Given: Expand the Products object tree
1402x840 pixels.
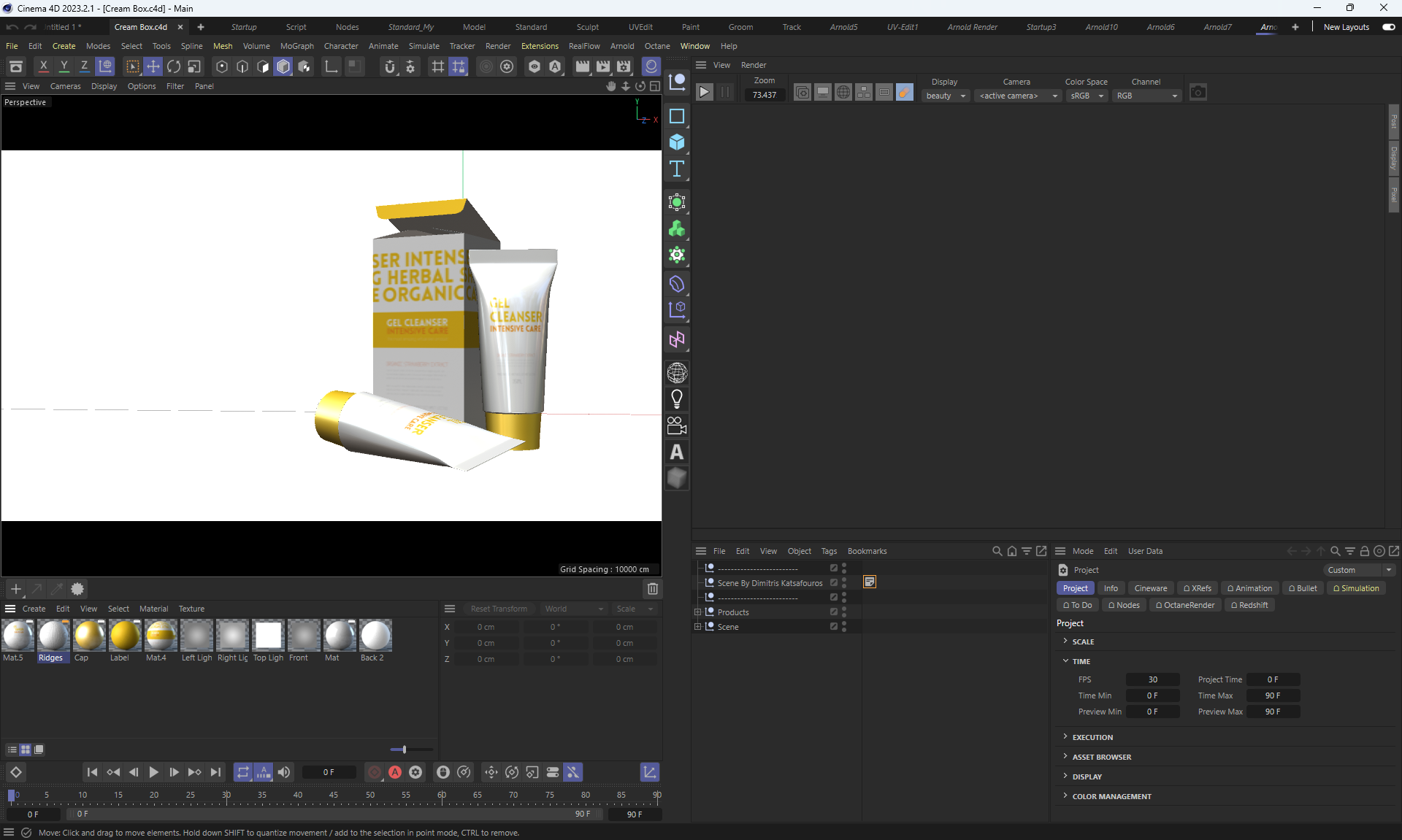Looking at the screenshot, I should tap(697, 612).
